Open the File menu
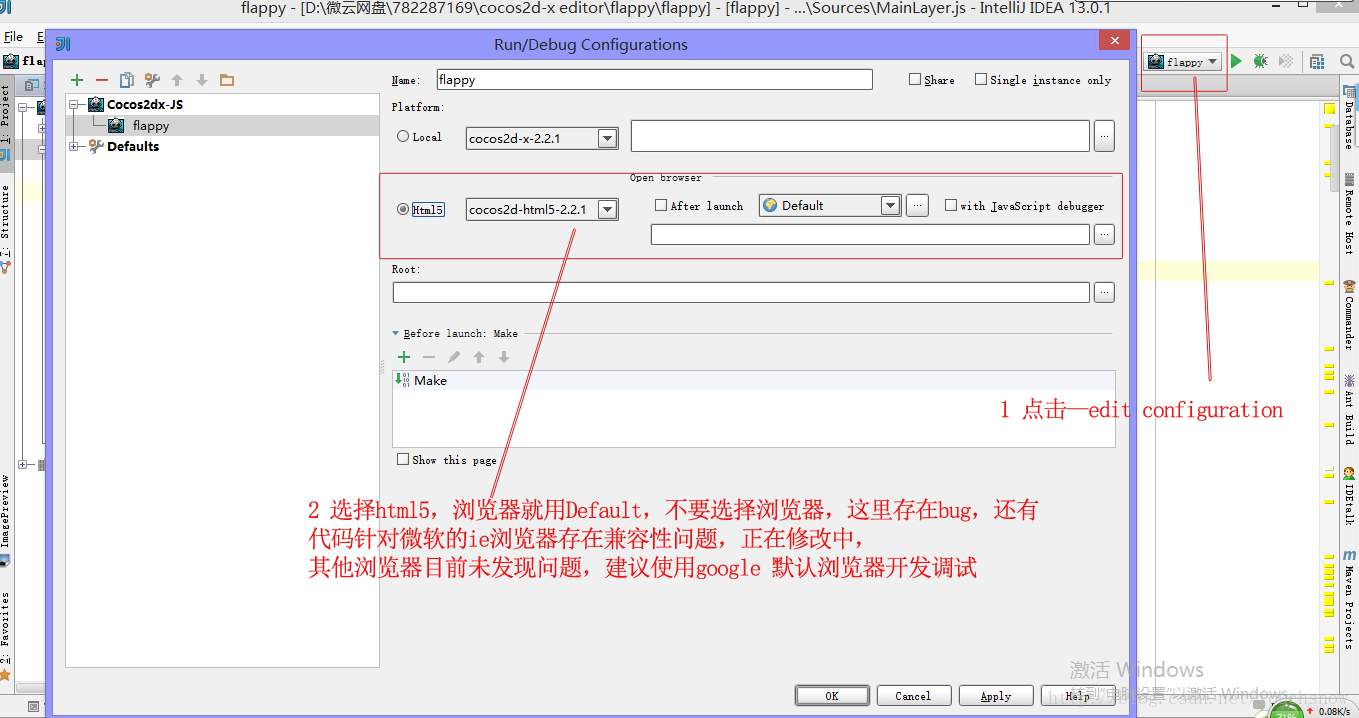 coord(13,37)
